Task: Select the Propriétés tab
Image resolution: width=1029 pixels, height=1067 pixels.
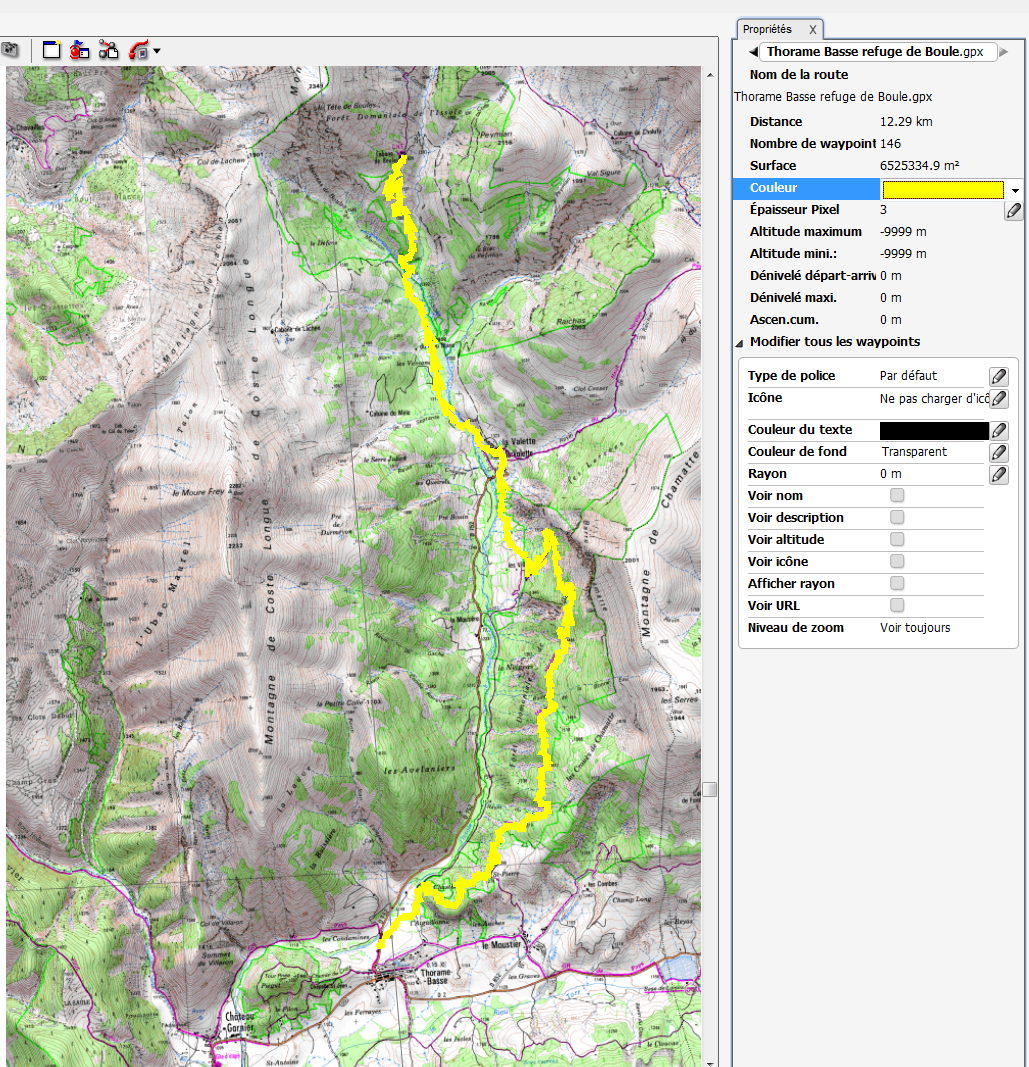Action: [x=767, y=29]
